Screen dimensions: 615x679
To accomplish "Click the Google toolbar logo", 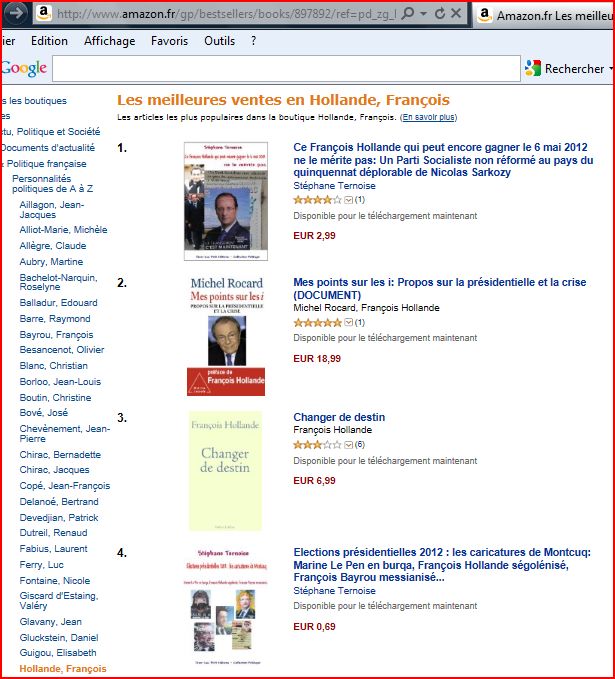I will pos(23,68).
